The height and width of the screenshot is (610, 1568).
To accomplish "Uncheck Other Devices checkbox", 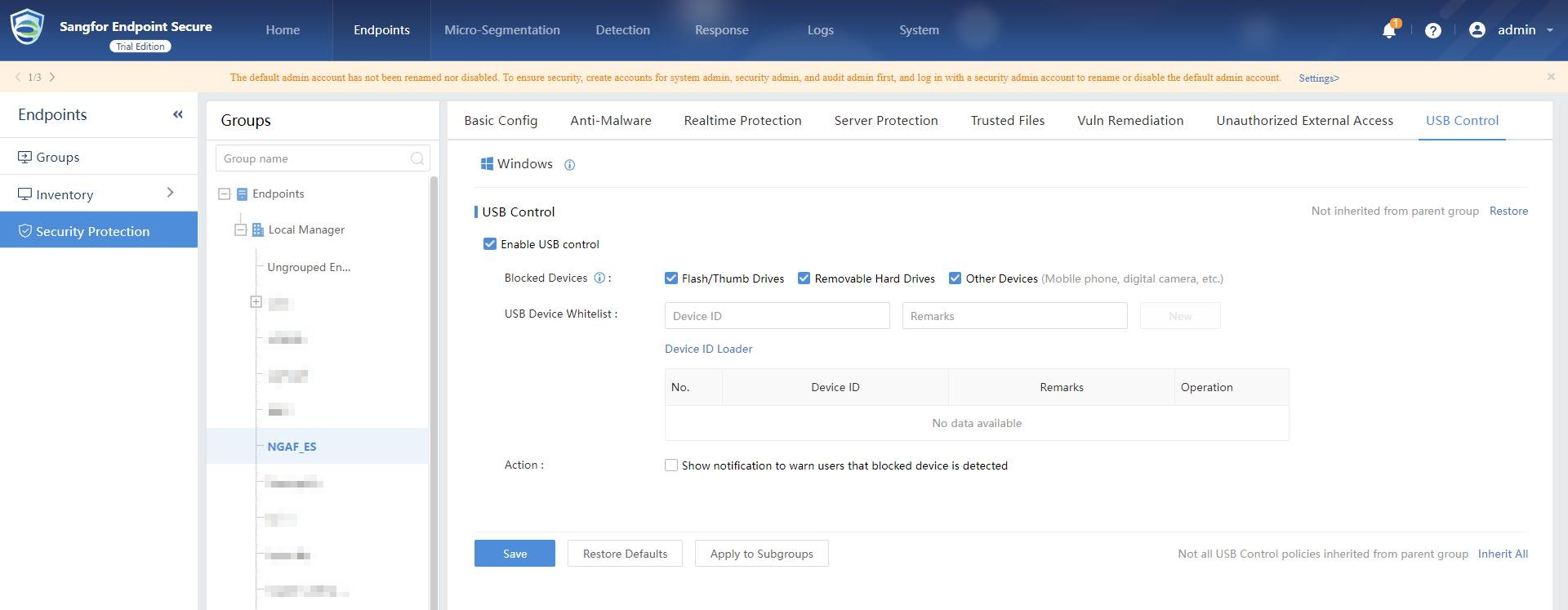I will pos(955,278).
